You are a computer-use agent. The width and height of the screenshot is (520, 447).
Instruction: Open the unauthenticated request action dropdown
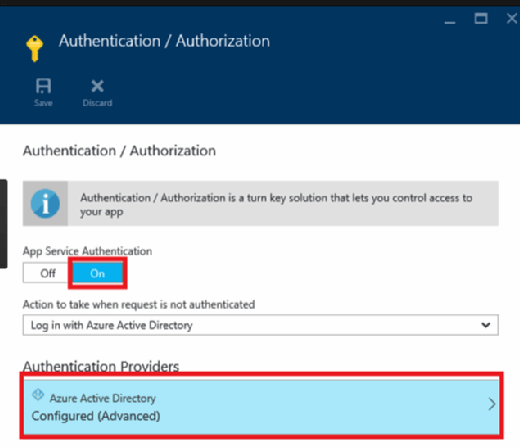point(261,325)
